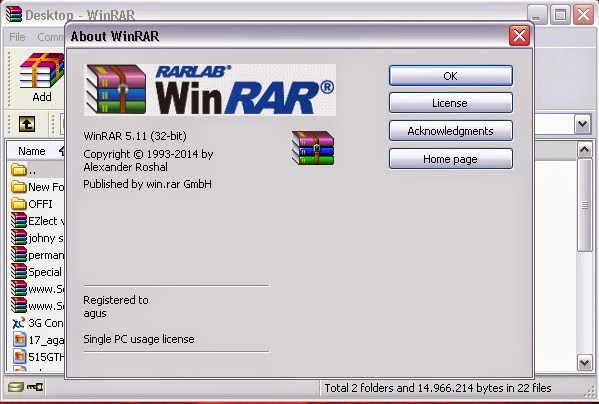The height and width of the screenshot is (404, 599).
Task: View Acknowledgments in About dialog
Action: pos(451,131)
